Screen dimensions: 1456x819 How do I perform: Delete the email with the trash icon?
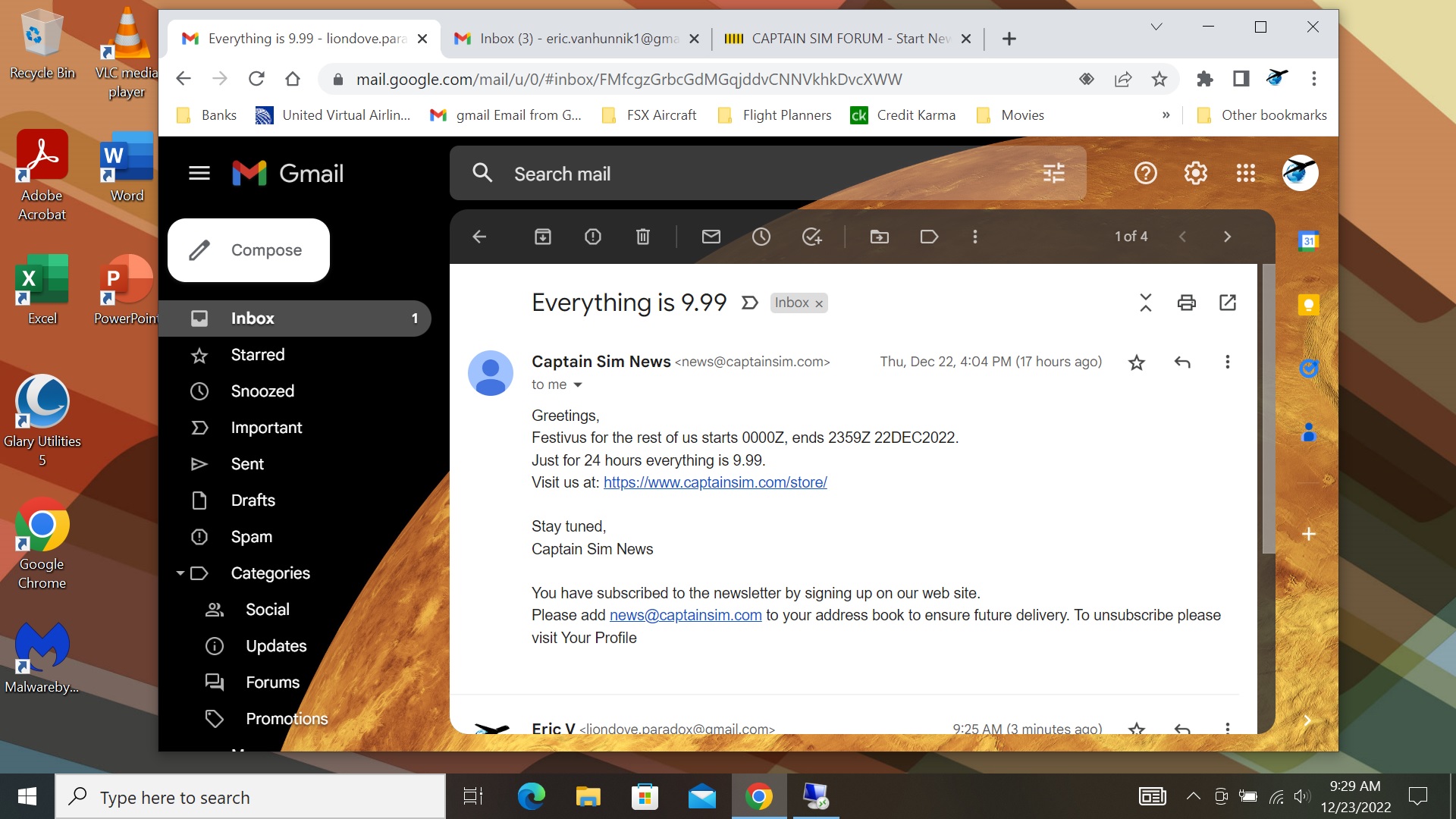[643, 237]
